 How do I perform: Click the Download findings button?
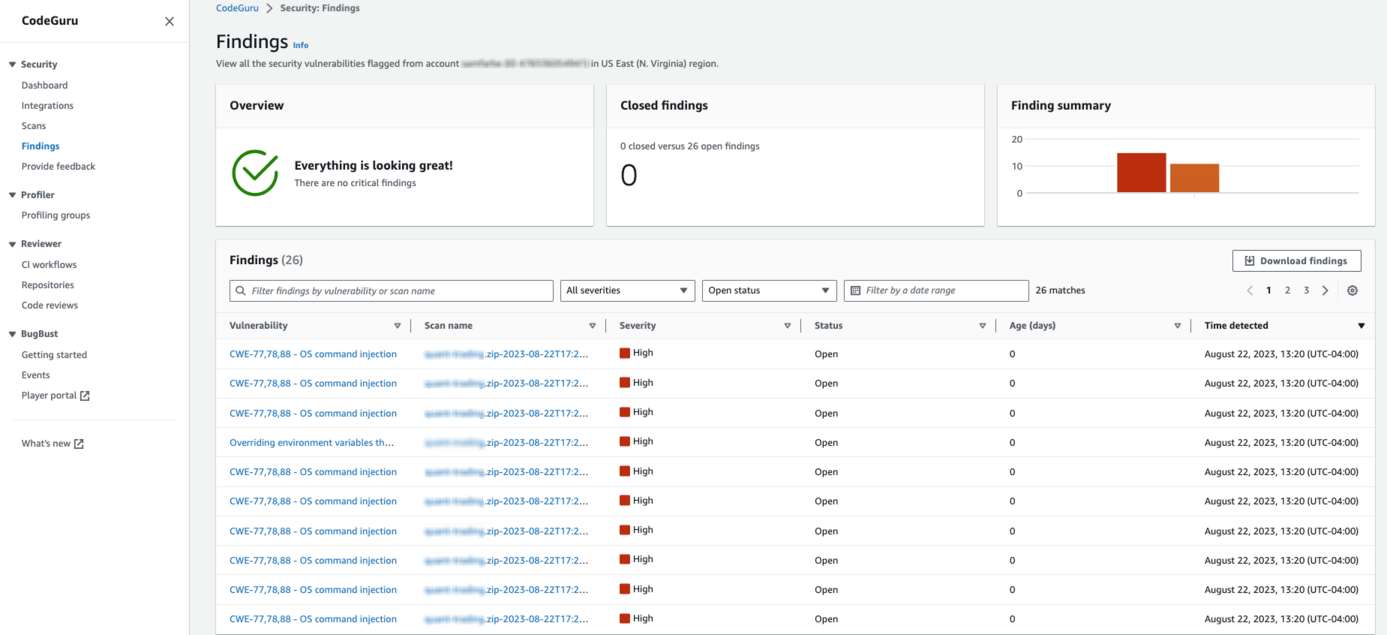click(x=1296, y=261)
